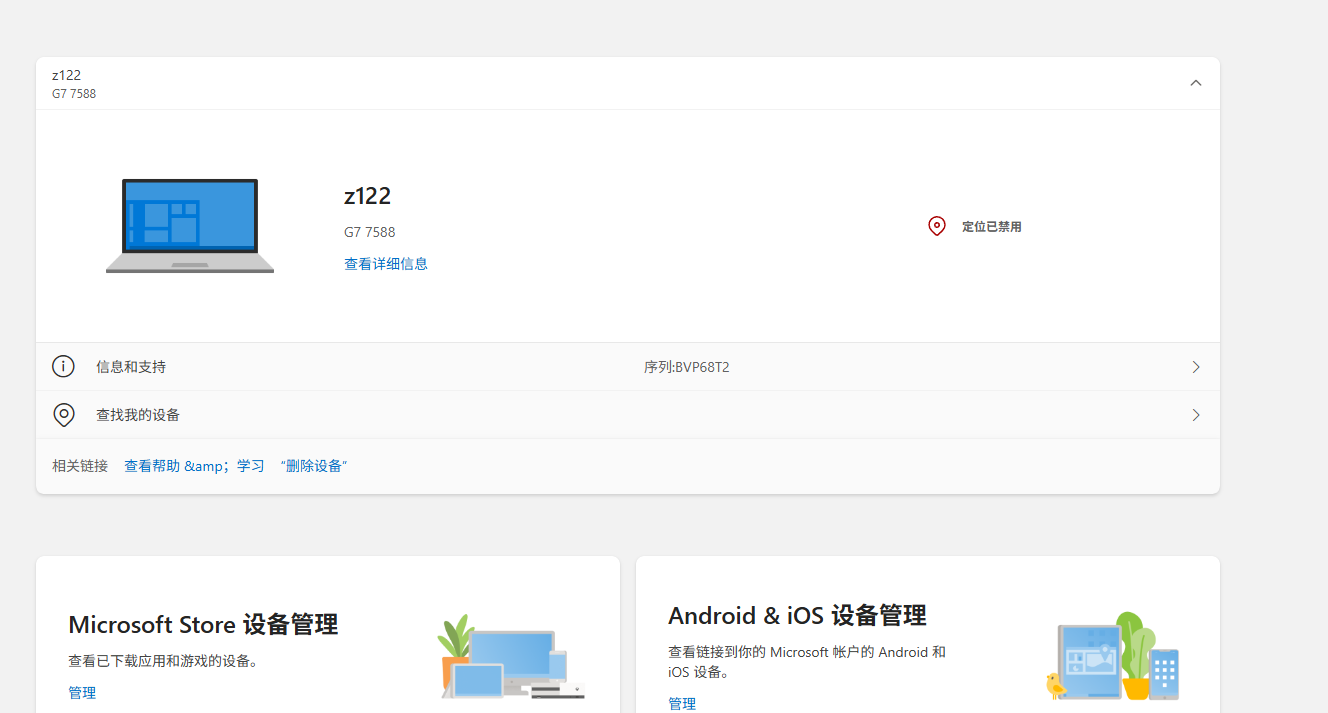The width and height of the screenshot is (1328, 713).
Task: Click the 删除设备 link
Action: (x=314, y=466)
